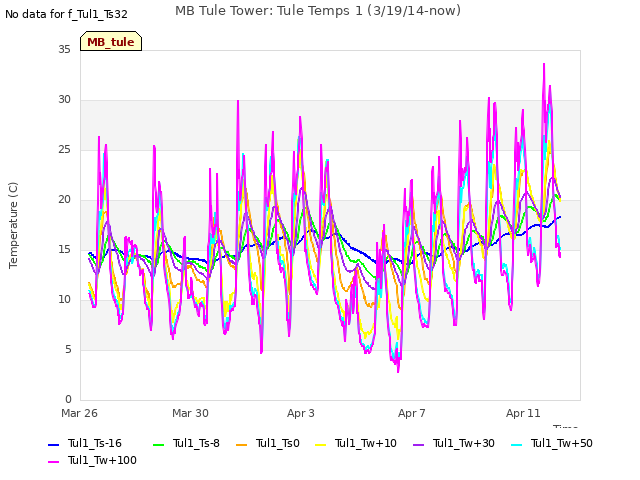640x480 pixels.
Task: Click the magenta Tul1_Tw+100 legend color marker
Action: pyautogui.click(x=54, y=462)
